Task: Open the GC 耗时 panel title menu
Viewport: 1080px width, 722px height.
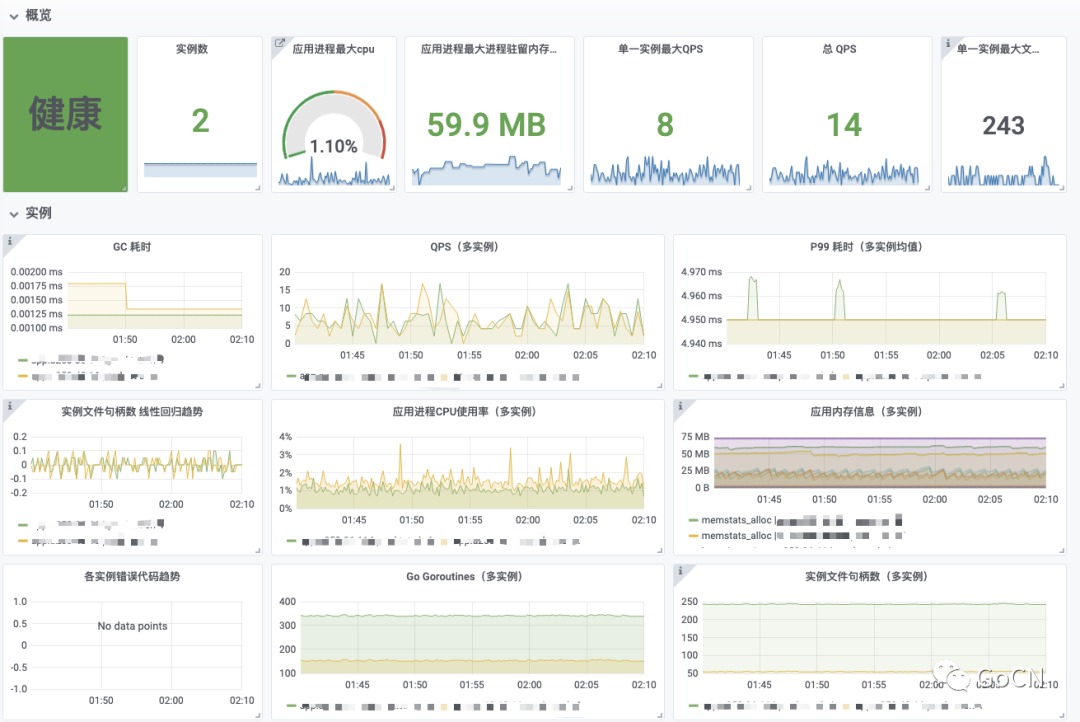Action: click(132, 247)
